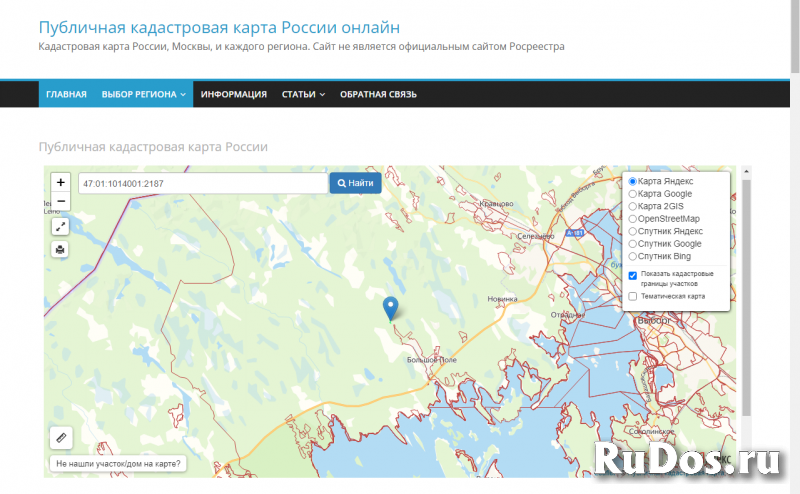Select Спутник Bing radio option
Viewport: 800px width, 494px height.
tap(633, 256)
